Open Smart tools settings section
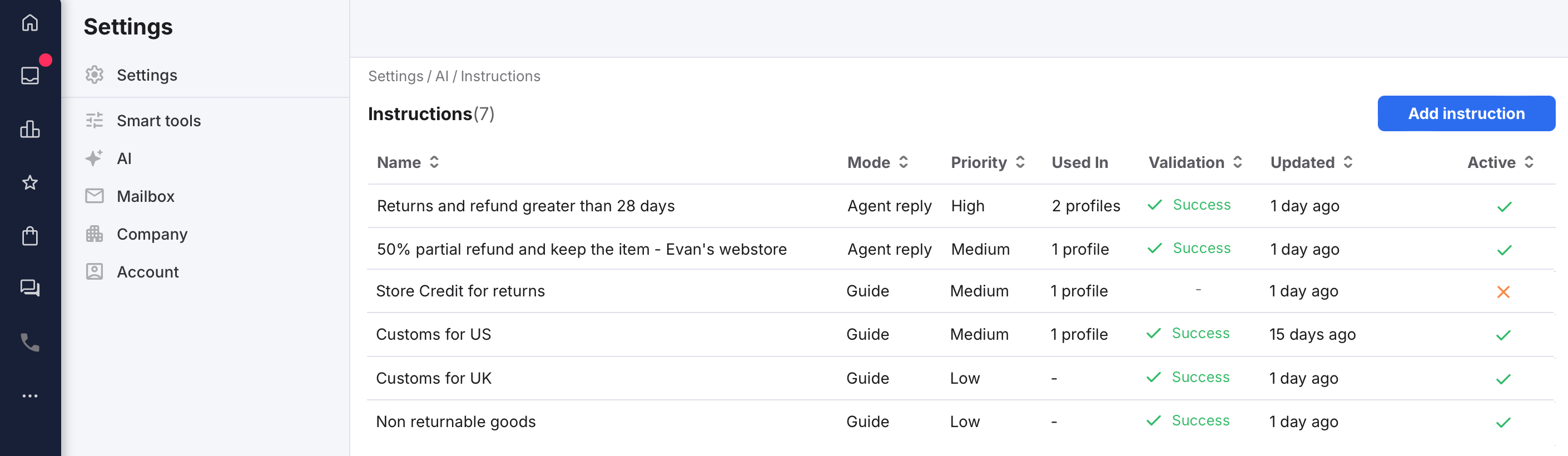The width and height of the screenshot is (1568, 456). point(158,121)
